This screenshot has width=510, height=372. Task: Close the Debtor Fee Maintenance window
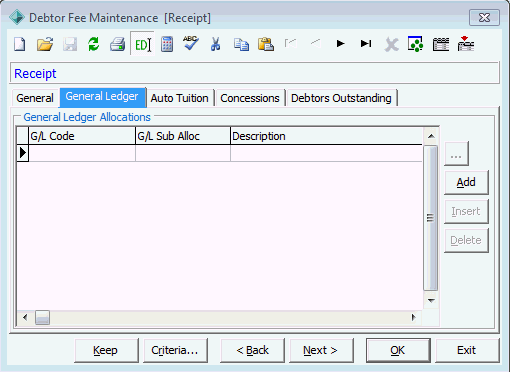pos(484,18)
